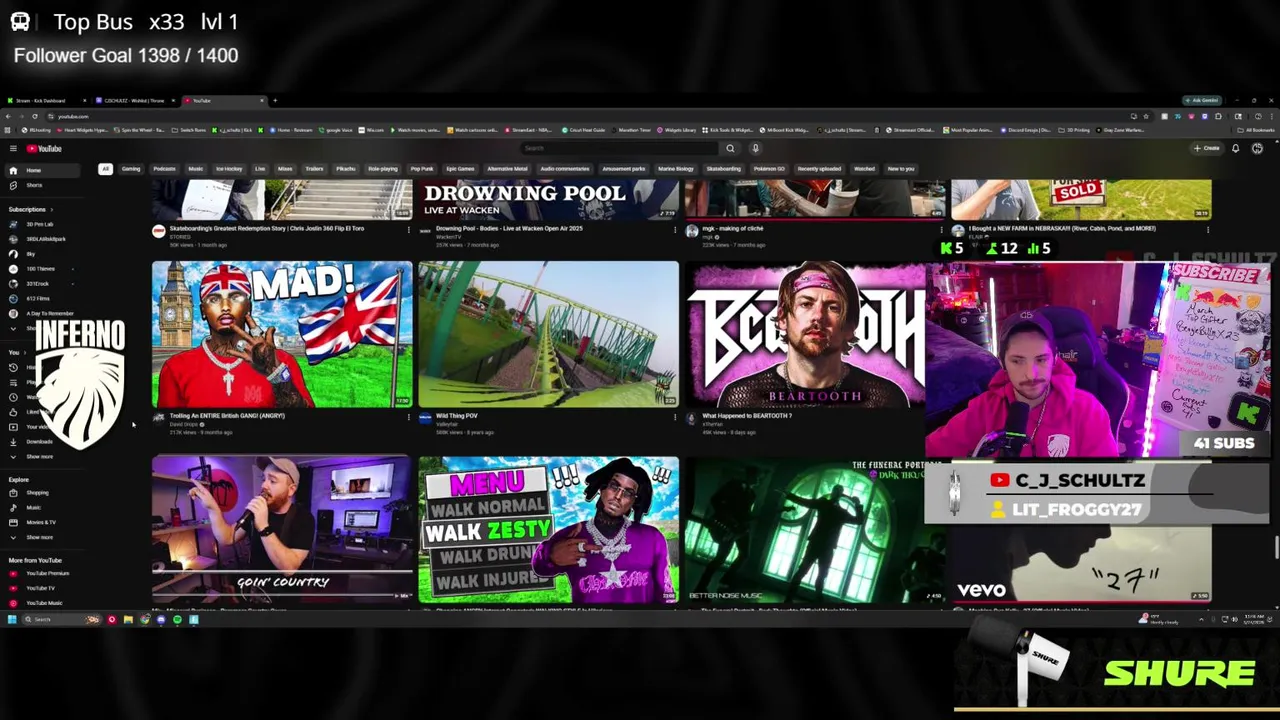The height and width of the screenshot is (720, 1280).
Task: Open the YouTube hamburger guide menu
Action: pyautogui.click(x=13, y=149)
